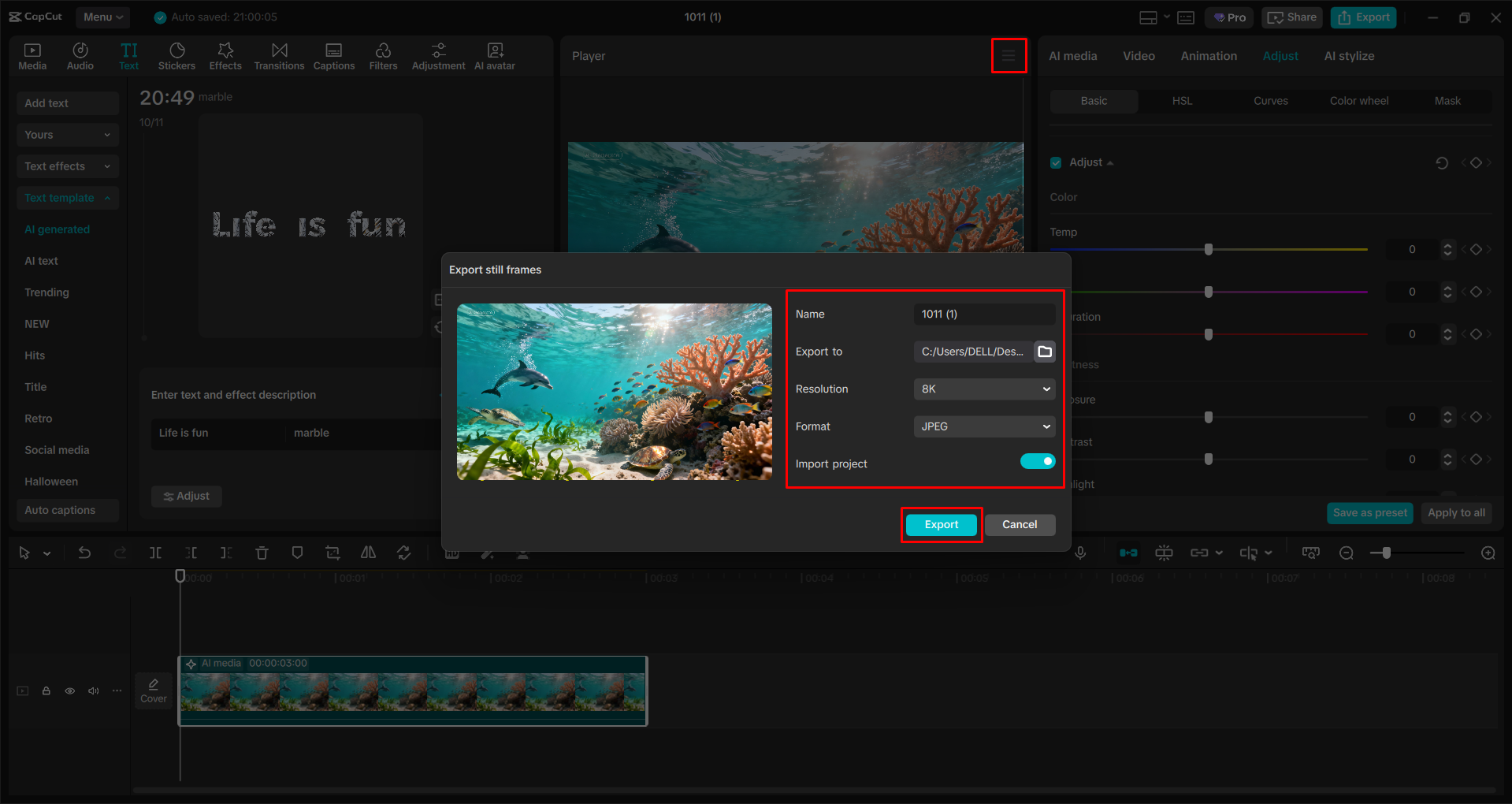Start a voiceover with the microphone icon
Viewport: 1512px width, 804px height.
tap(1079, 553)
